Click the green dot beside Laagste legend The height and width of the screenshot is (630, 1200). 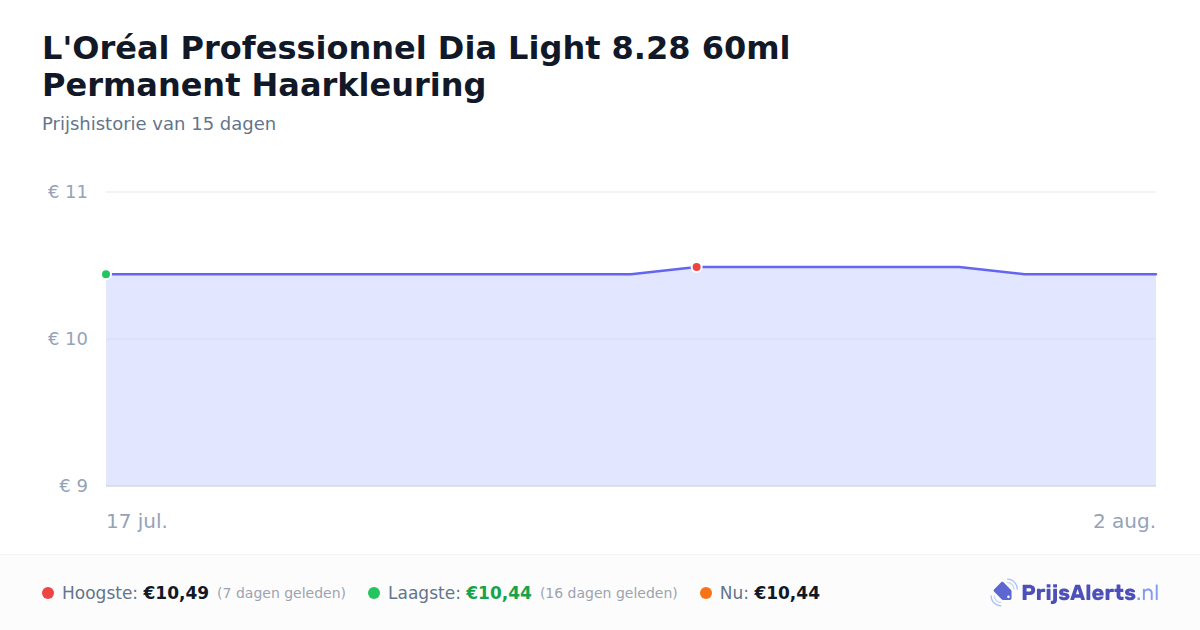[x=374, y=593]
